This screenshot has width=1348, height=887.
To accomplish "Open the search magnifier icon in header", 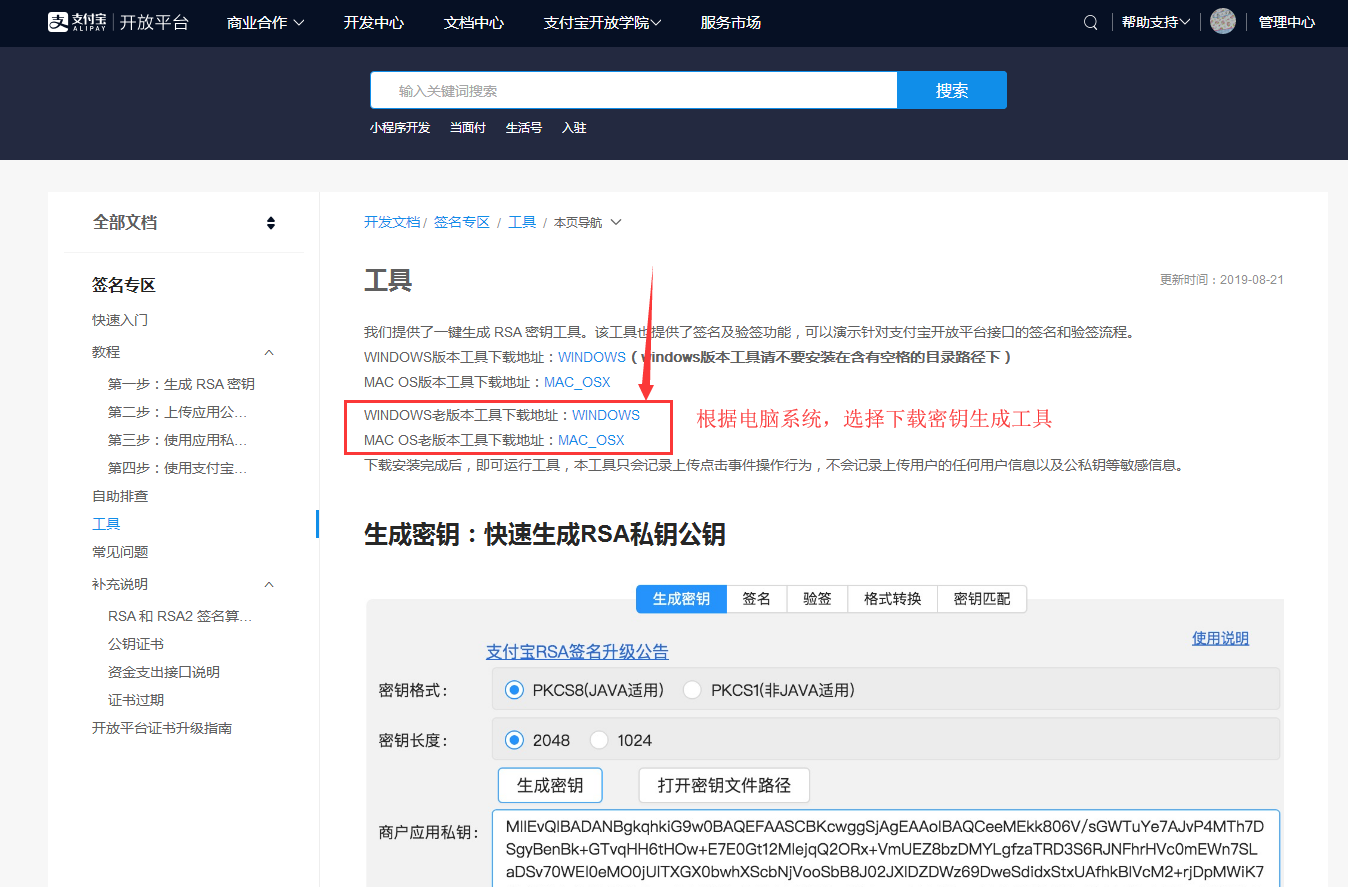I will click(x=1091, y=22).
